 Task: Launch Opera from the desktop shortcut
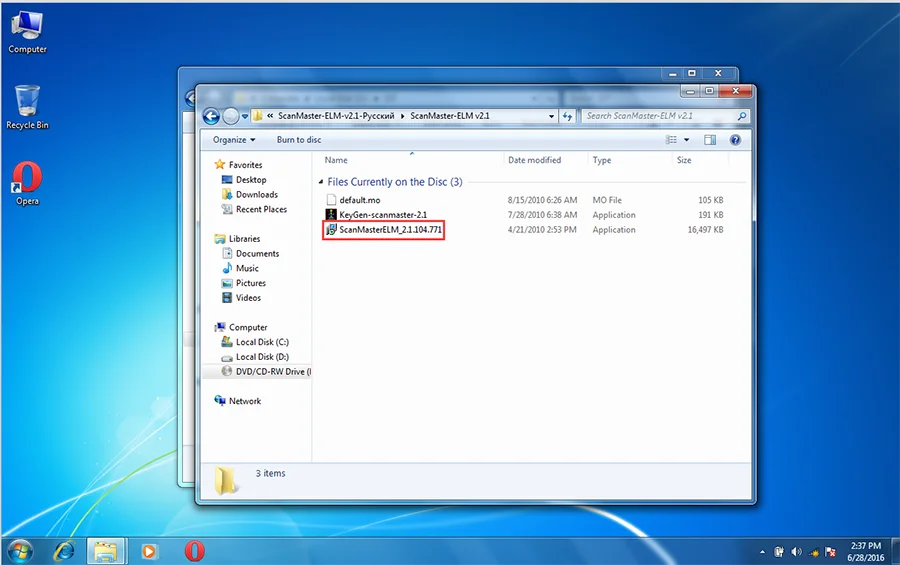coord(27,183)
